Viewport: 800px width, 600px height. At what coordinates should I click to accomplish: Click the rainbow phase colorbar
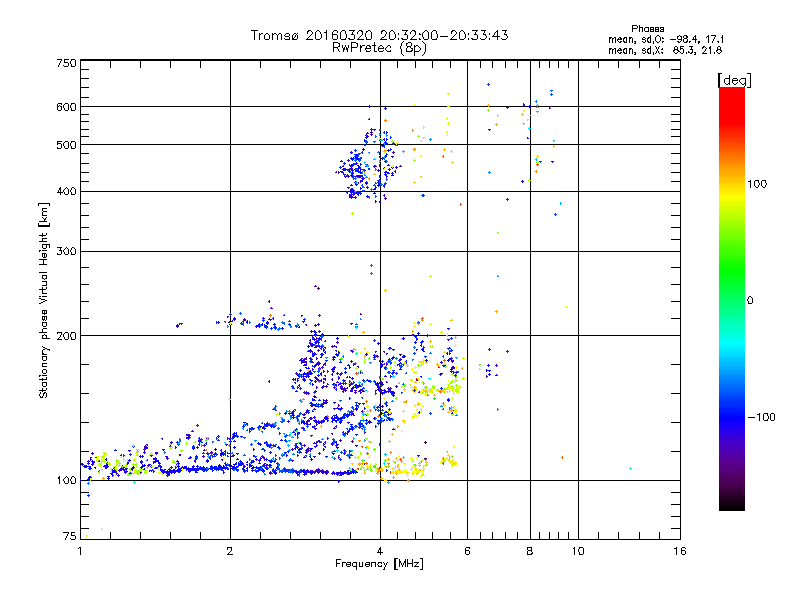click(732, 298)
